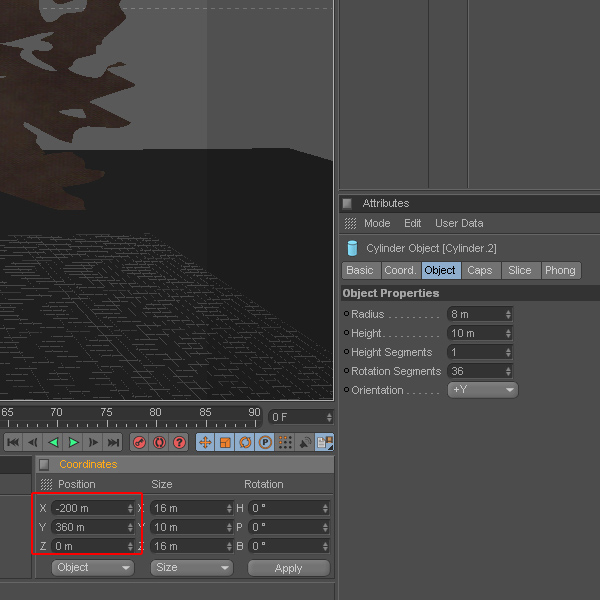Adjust the Radius stepper arrows

click(508, 315)
